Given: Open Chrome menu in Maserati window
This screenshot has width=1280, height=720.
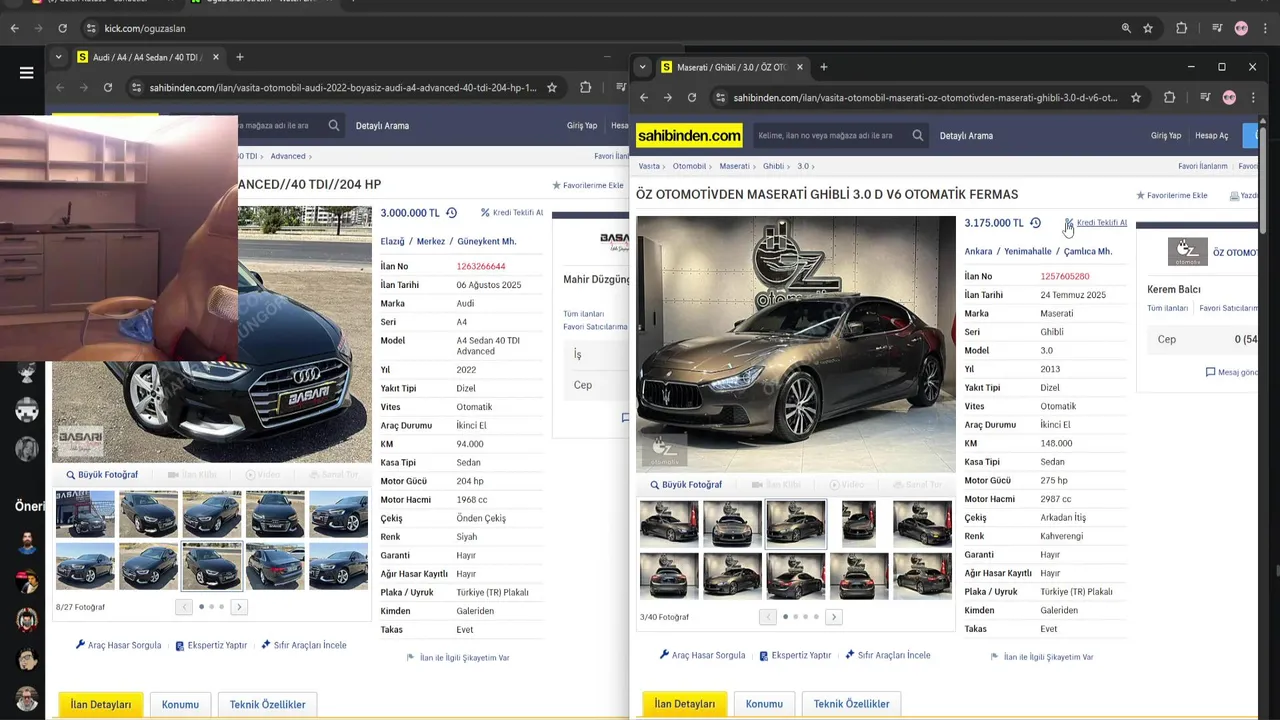Looking at the screenshot, I should click(x=1253, y=97).
